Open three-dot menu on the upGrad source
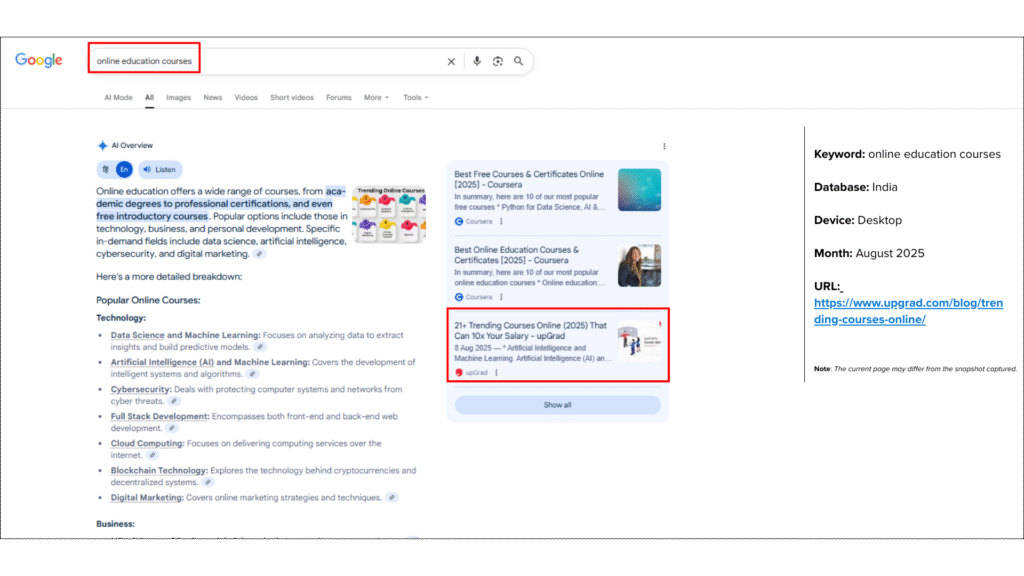Image resolution: width=1024 pixels, height=576 pixels. click(x=496, y=373)
